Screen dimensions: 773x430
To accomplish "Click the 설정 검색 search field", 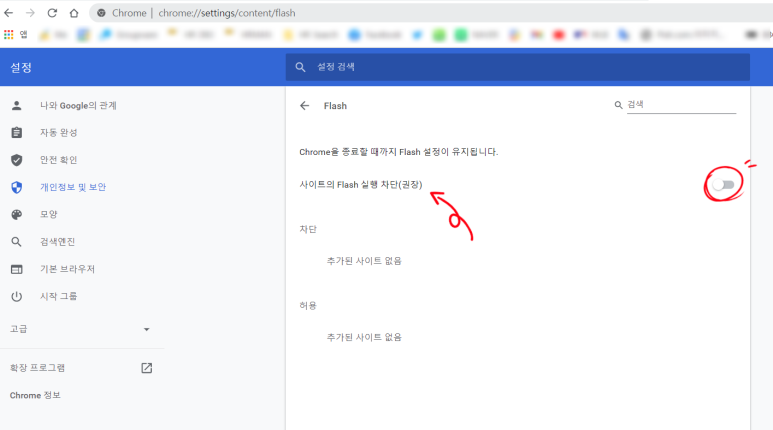I will click(518, 67).
